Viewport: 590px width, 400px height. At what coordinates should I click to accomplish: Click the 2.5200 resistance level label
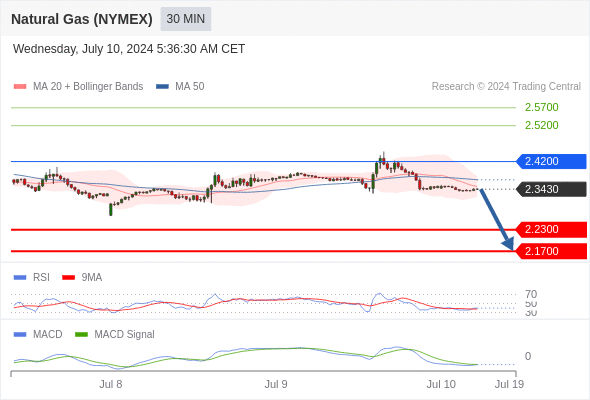click(541, 125)
